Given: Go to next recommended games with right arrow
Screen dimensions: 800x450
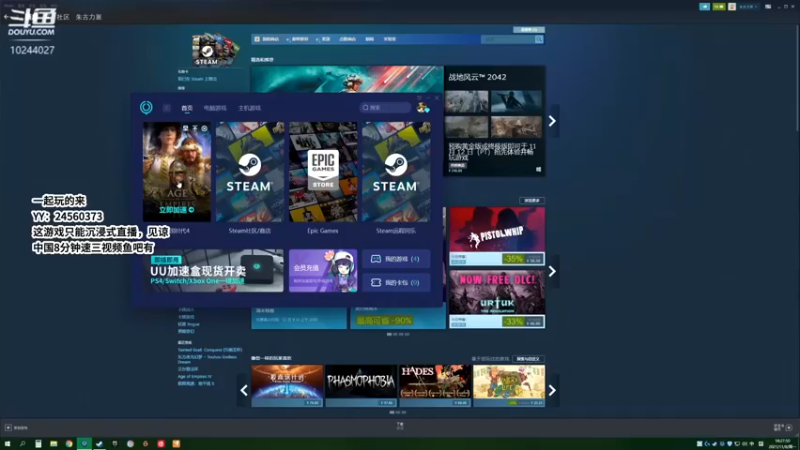Looking at the screenshot, I should [x=552, y=390].
